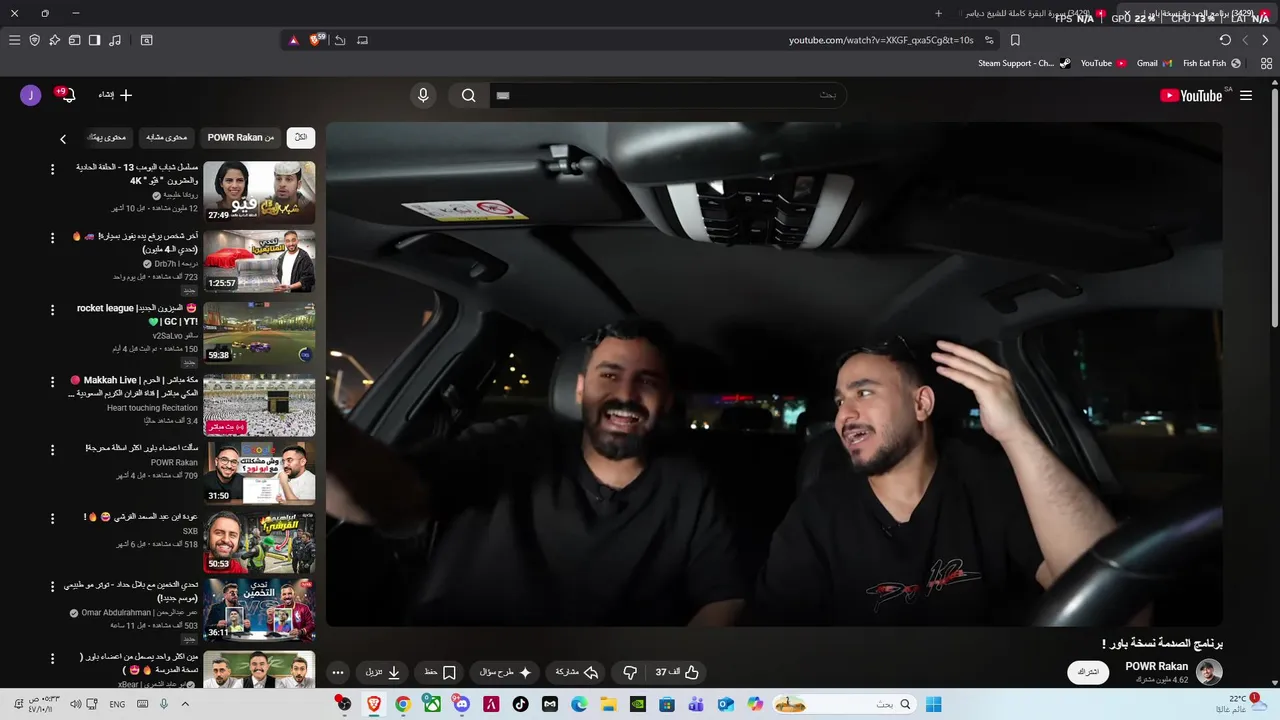The height and width of the screenshot is (720, 1280).
Task: Click the youtube.com URL address field
Action: click(x=881, y=40)
